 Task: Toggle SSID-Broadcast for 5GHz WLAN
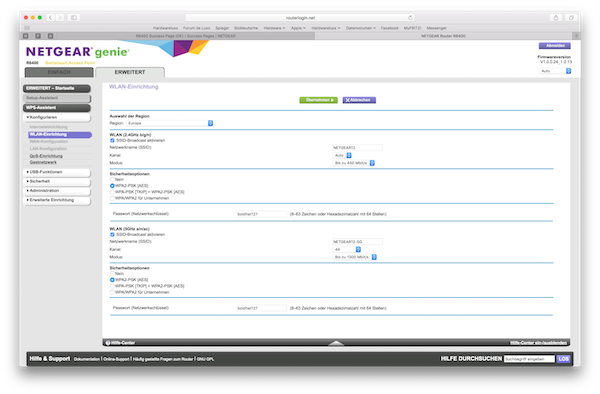tap(112, 234)
